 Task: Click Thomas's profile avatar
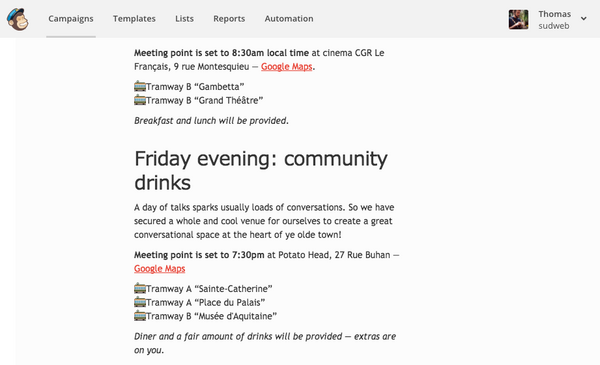tap(518, 19)
